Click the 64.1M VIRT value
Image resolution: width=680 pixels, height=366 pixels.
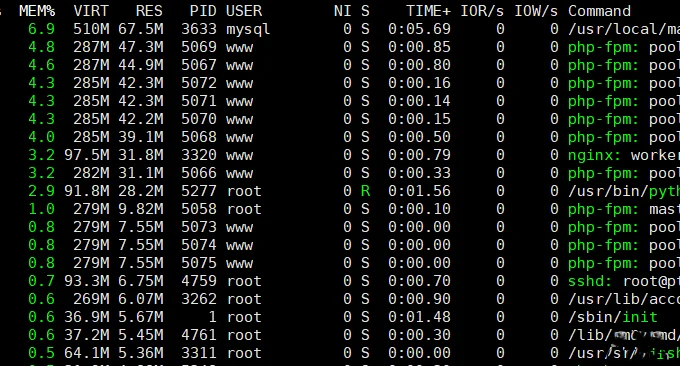[x=87, y=353]
